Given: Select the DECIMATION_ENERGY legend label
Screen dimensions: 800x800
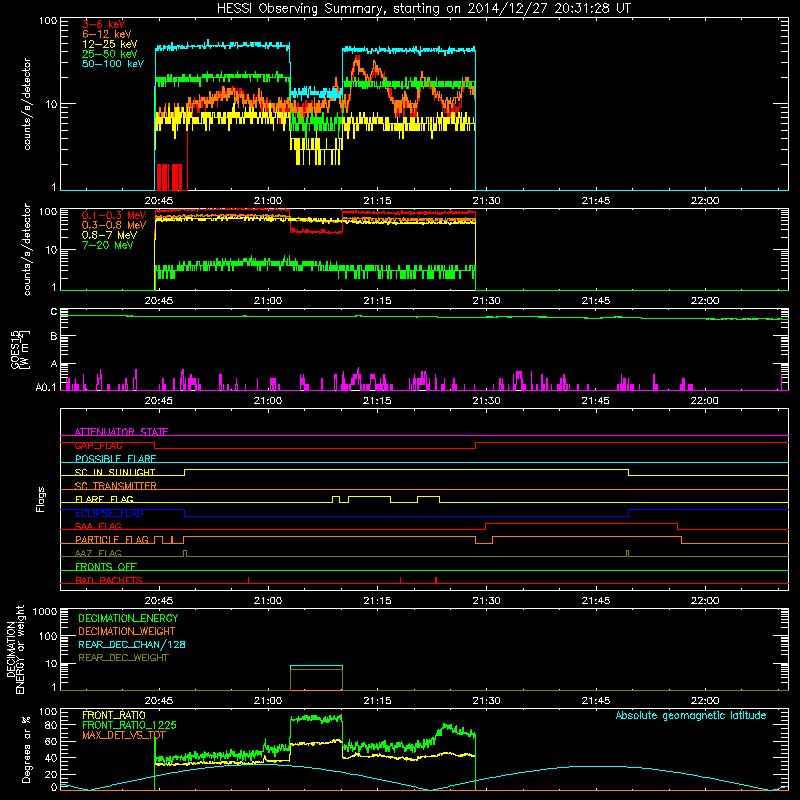Looking at the screenshot, I should click(x=128, y=618).
